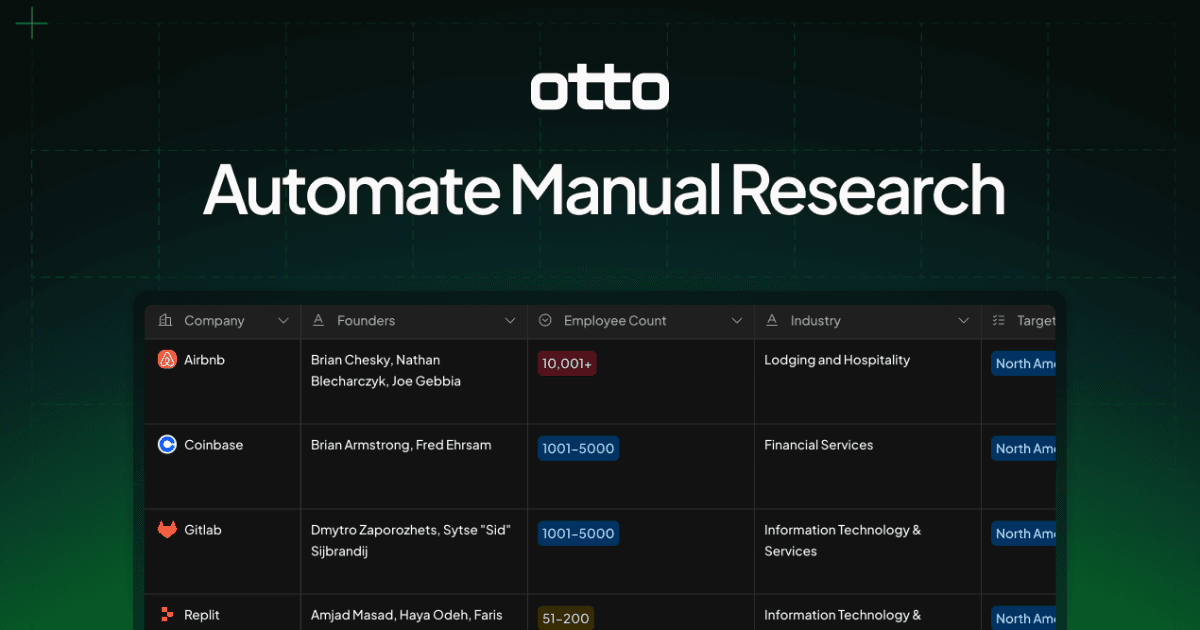Expand the Industry column dropdown chevron
Image resolution: width=1200 pixels, height=630 pixels.
coord(963,321)
